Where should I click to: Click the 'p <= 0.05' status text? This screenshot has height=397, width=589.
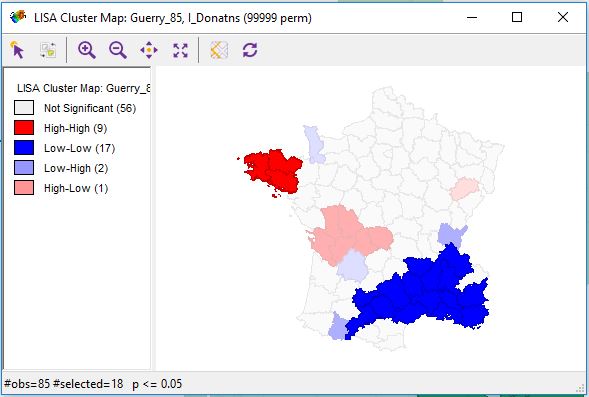point(157,384)
